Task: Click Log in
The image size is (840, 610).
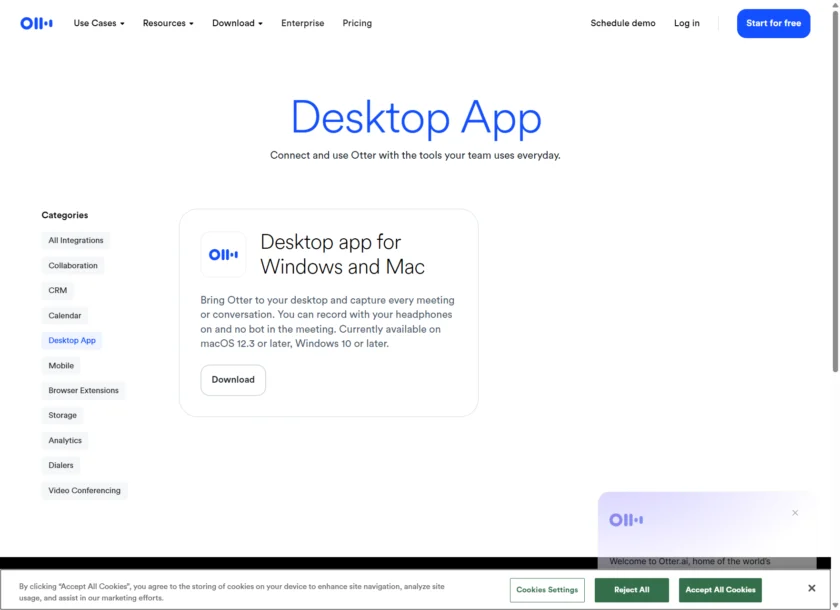Action: pyautogui.click(x=686, y=23)
